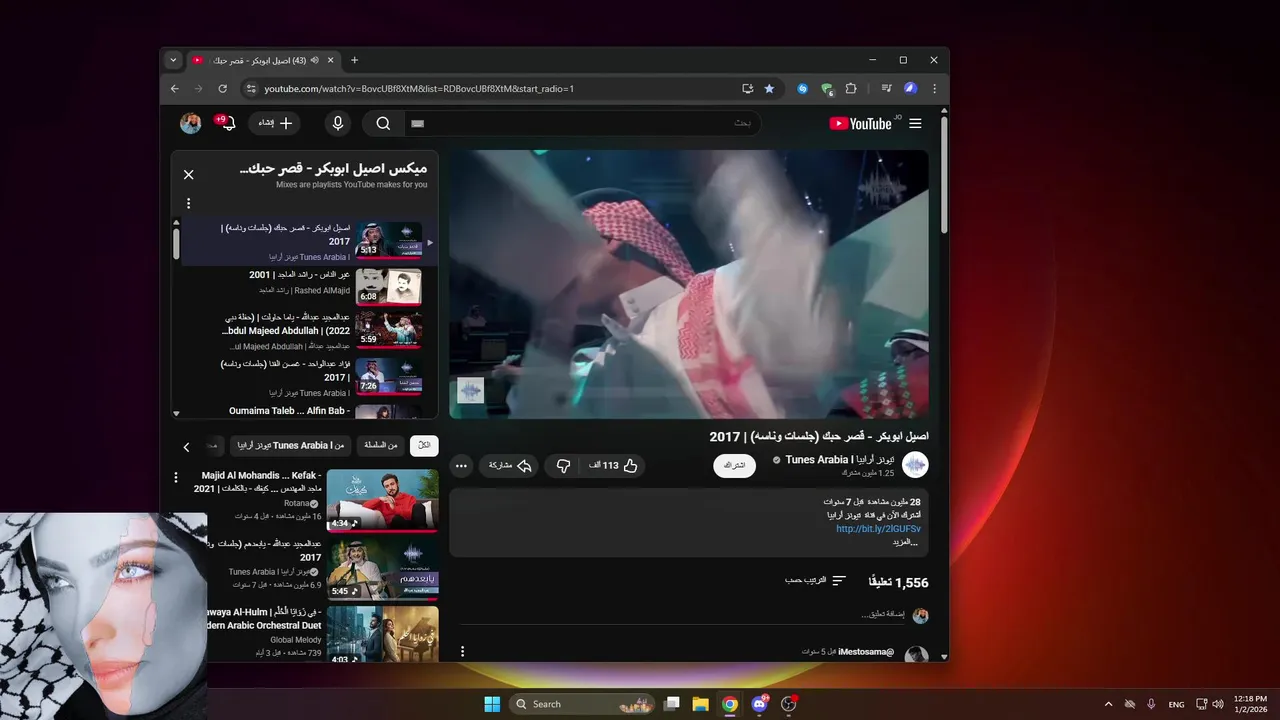This screenshot has height=720, width=1280.
Task: Mute tab via speaker icon on tab
Action: point(315,60)
